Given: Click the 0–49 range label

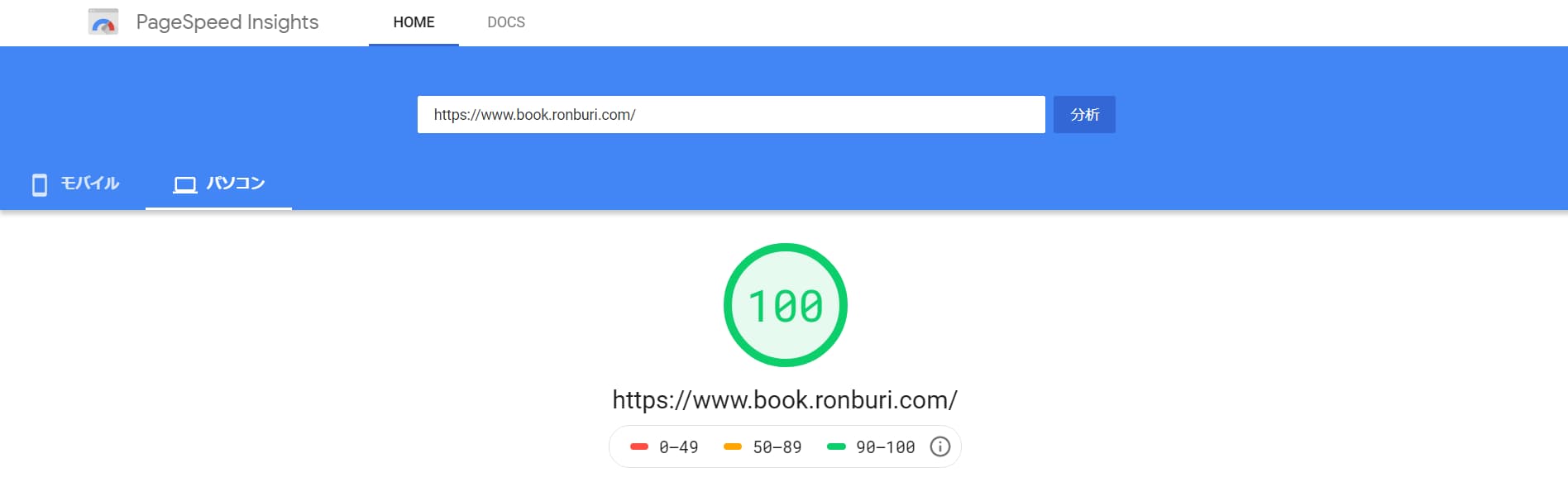Looking at the screenshot, I should pos(679,447).
